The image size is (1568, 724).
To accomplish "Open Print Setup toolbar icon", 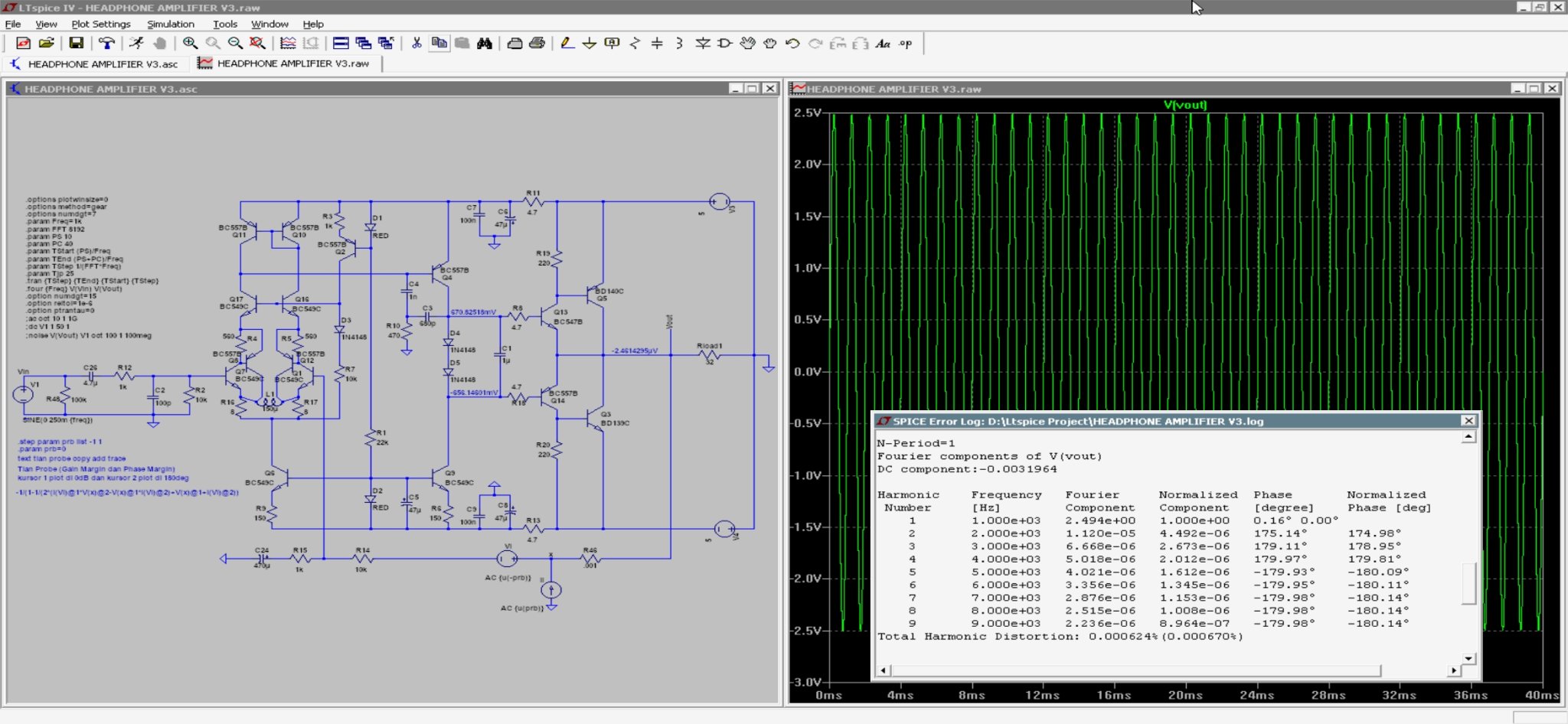I will pos(537,44).
